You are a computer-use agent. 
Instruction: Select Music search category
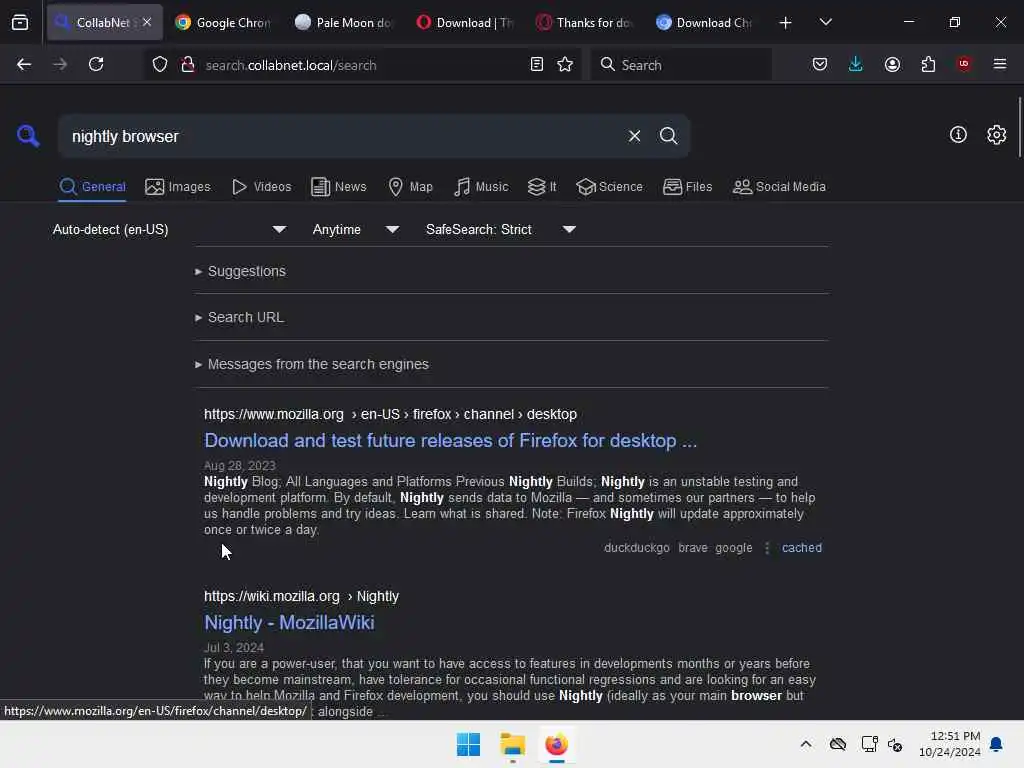pyautogui.click(x=481, y=187)
